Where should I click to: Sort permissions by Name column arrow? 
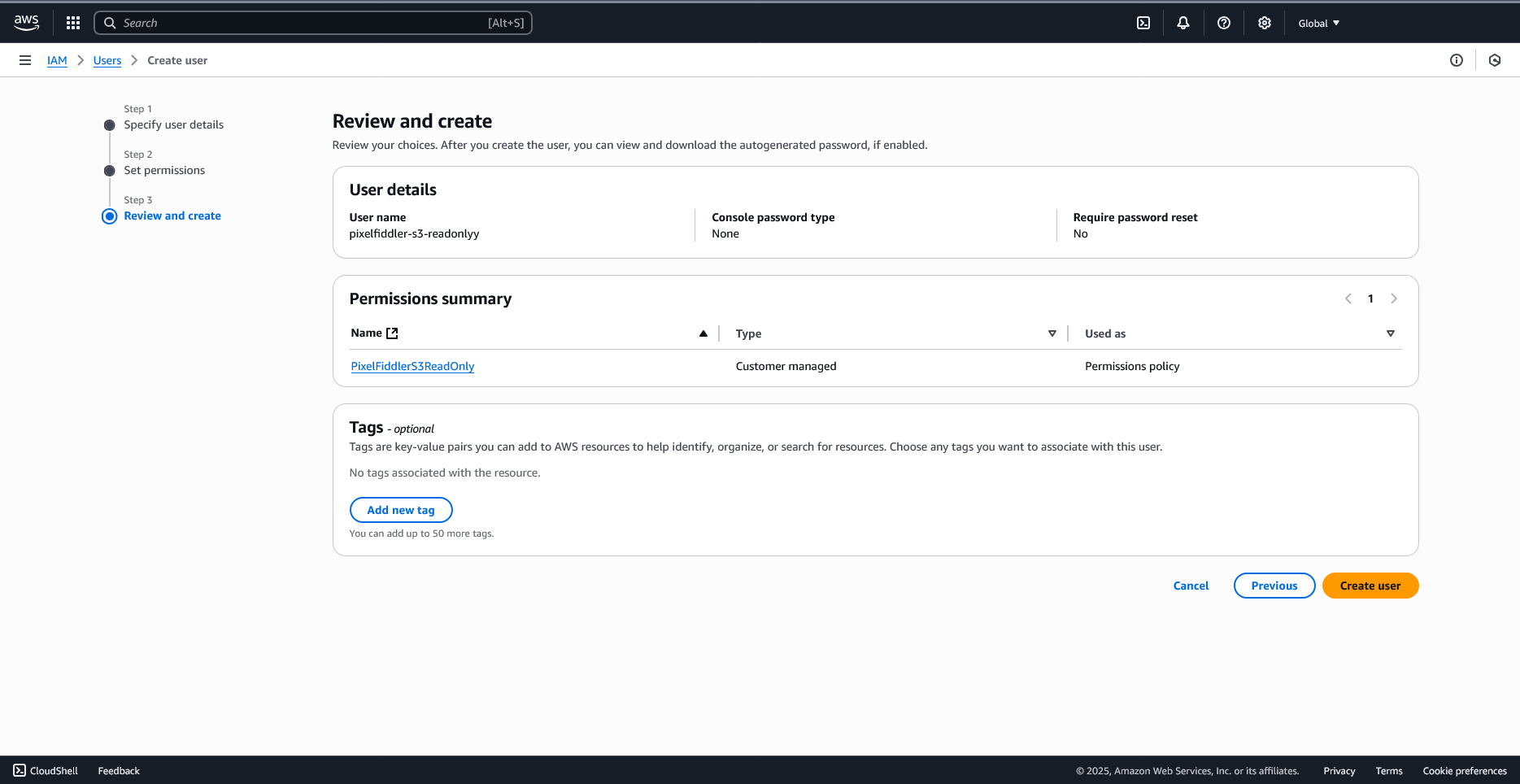click(x=703, y=333)
